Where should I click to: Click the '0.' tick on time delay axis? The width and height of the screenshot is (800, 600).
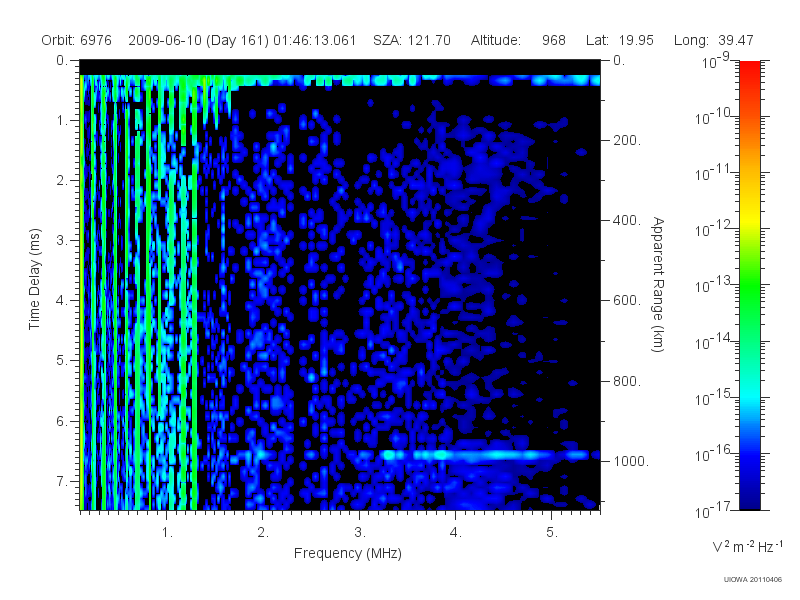pyautogui.click(x=62, y=60)
